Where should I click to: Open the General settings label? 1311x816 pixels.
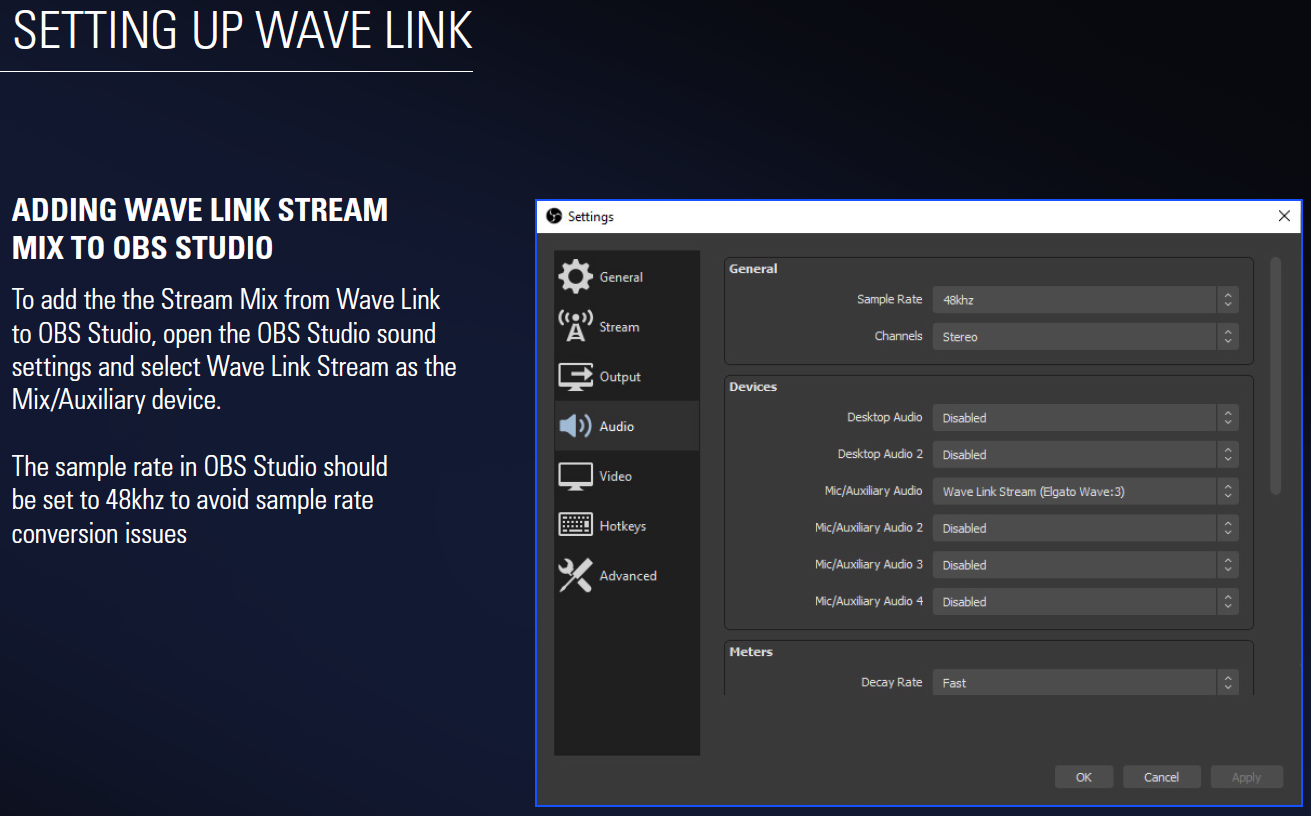pos(621,277)
